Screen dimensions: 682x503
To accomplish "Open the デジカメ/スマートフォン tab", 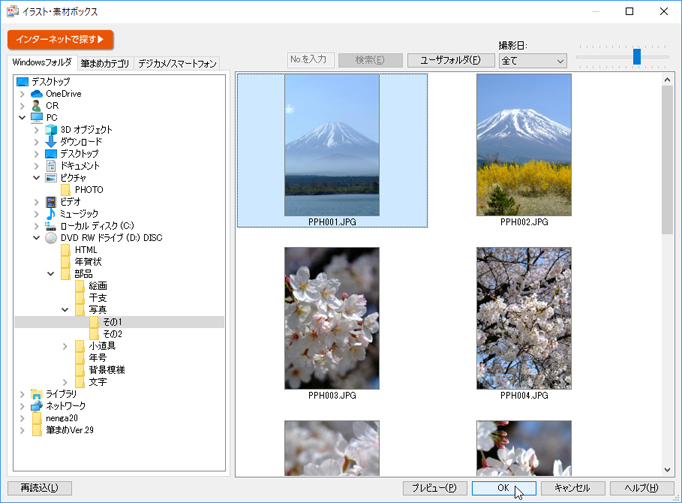I will [177, 64].
